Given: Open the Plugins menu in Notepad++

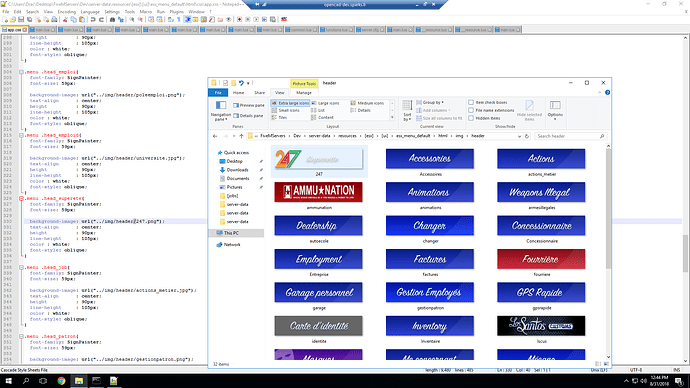Looking at the screenshot, I should pyautogui.click(x=176, y=12).
